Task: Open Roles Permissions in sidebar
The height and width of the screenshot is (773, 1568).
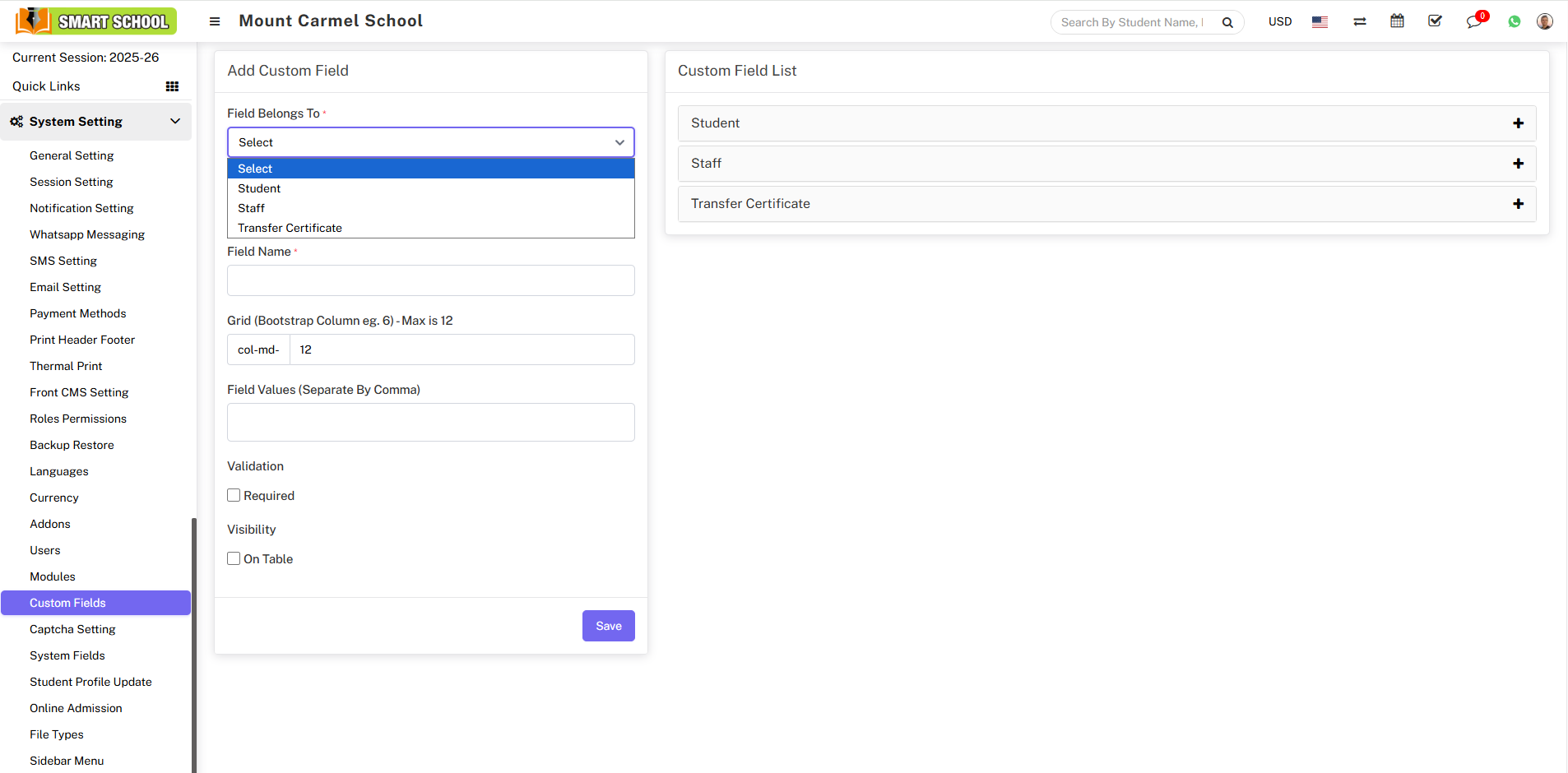Action: (x=78, y=419)
